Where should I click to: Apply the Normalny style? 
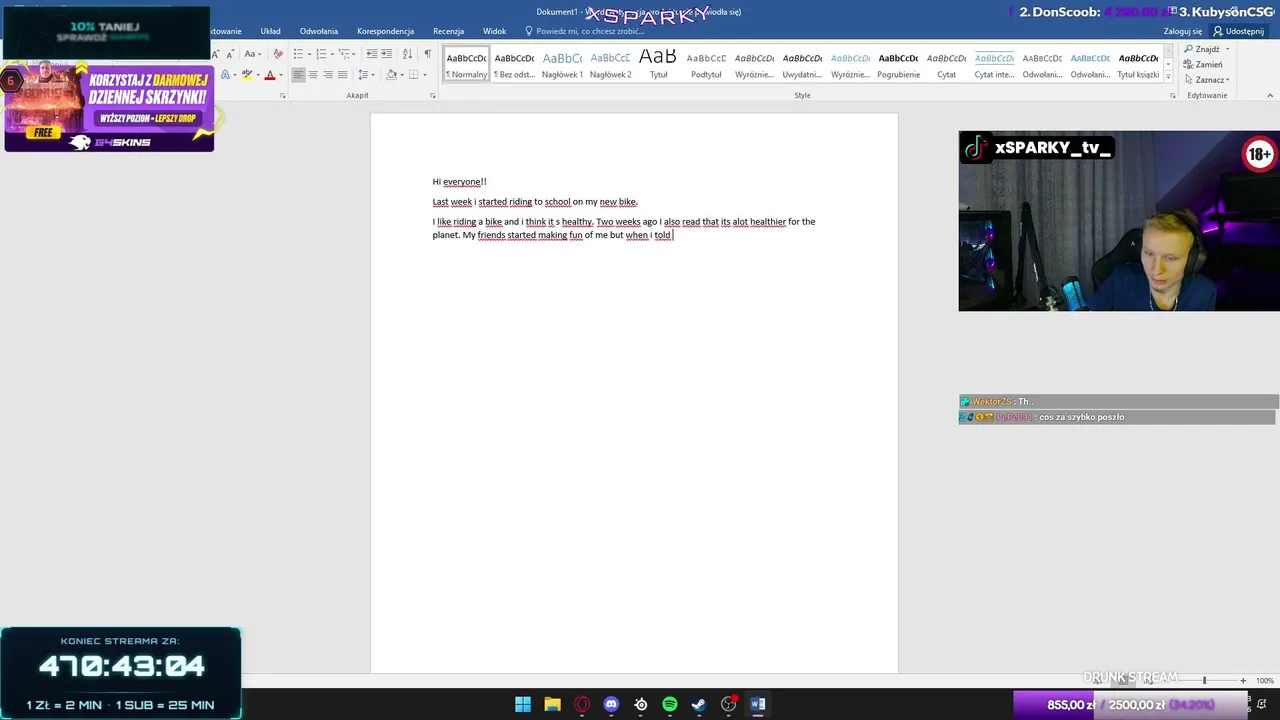click(x=467, y=64)
